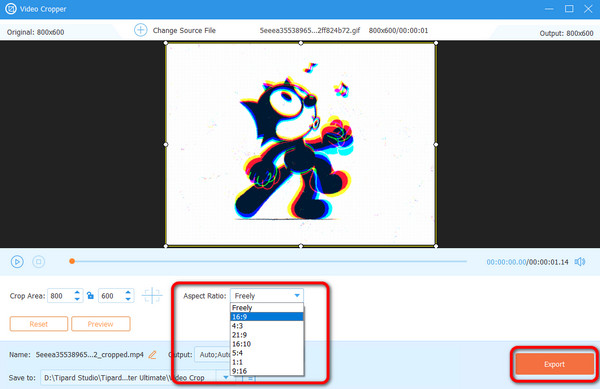Image resolution: width=600 pixels, height=389 pixels.
Task: Select 1:1 aspect ratio option
Action: (267, 362)
